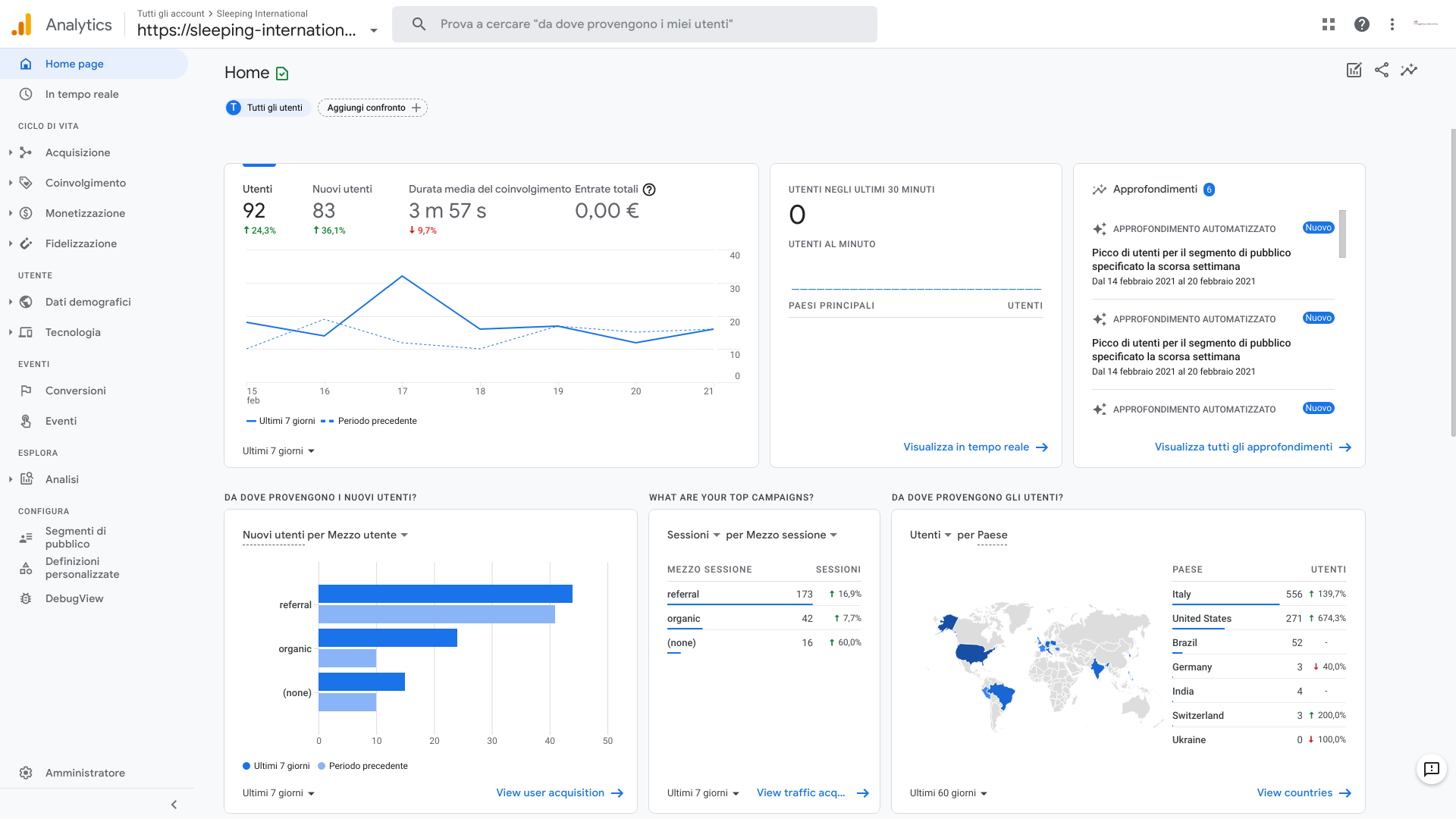Open Ultimi 7 giorni dropdown in new users card
This screenshot has width=1456, height=819.
tap(278, 793)
